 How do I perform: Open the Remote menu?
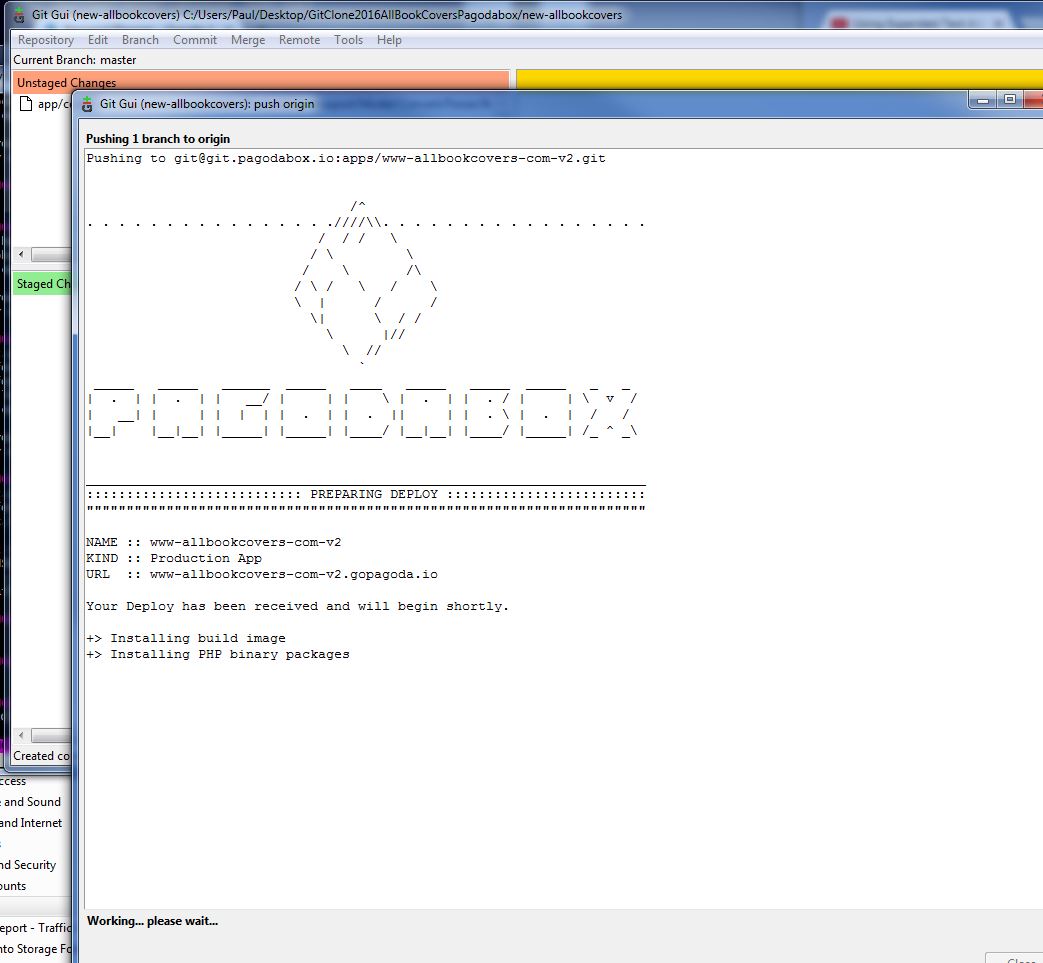(299, 40)
